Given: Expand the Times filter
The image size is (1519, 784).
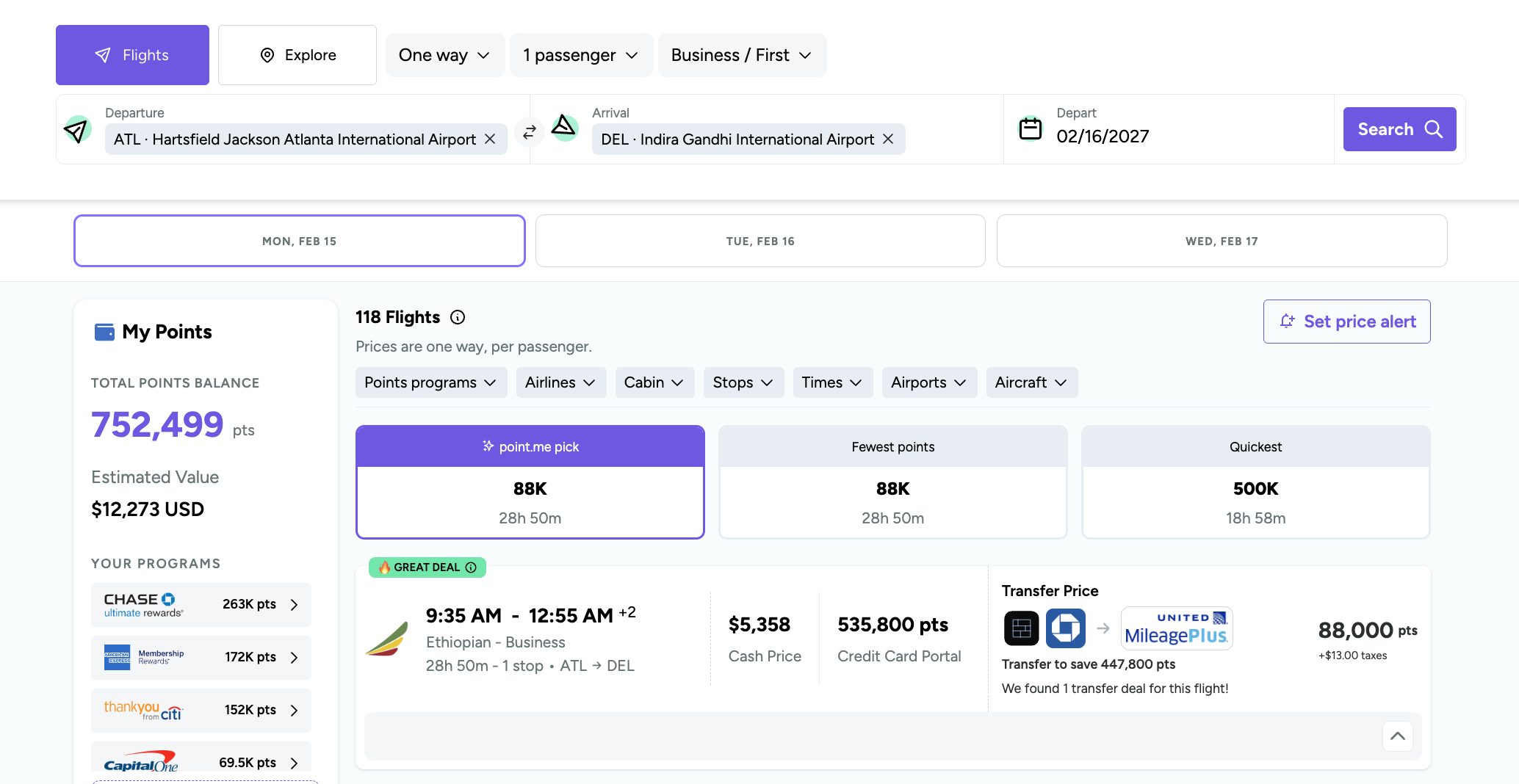Looking at the screenshot, I should [x=832, y=382].
